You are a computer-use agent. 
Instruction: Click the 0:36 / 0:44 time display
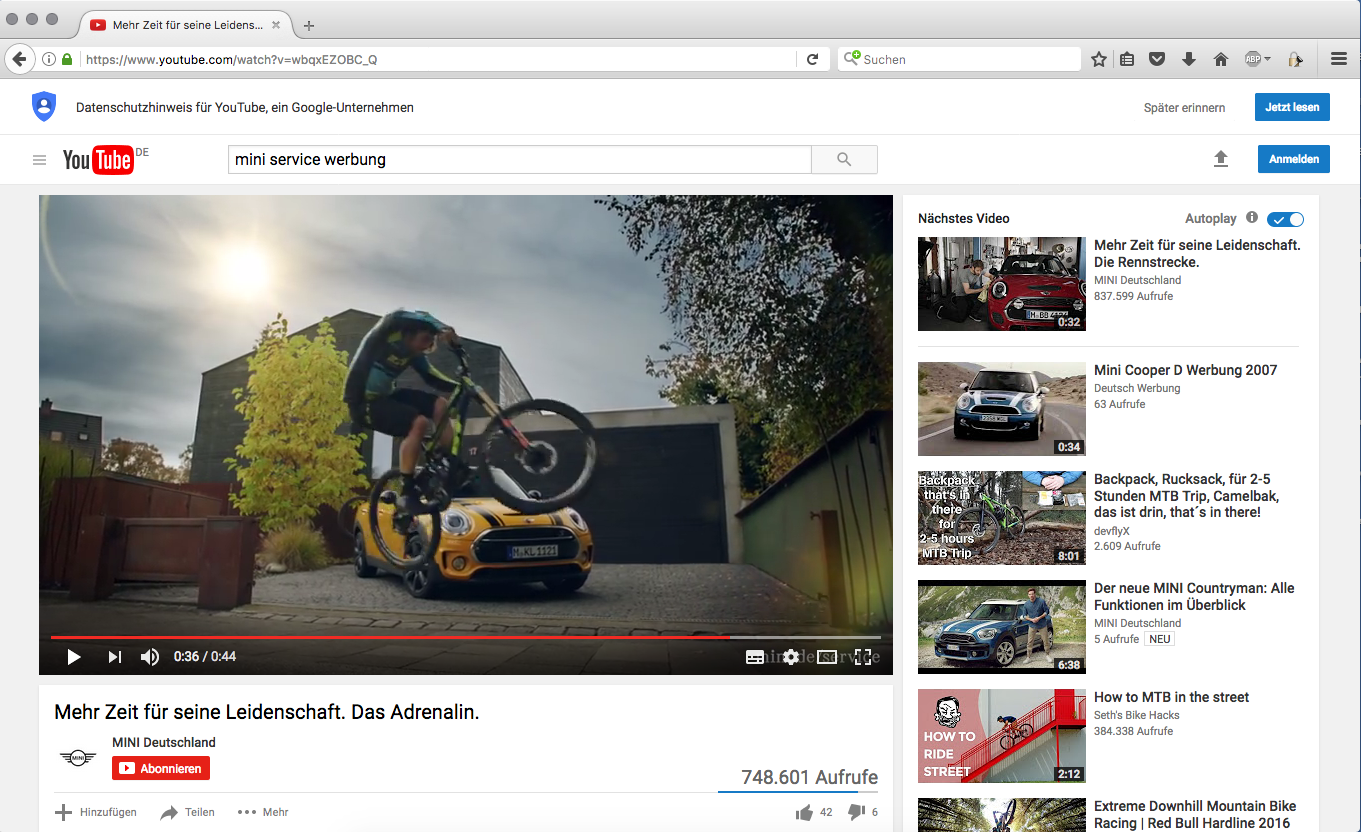click(205, 657)
